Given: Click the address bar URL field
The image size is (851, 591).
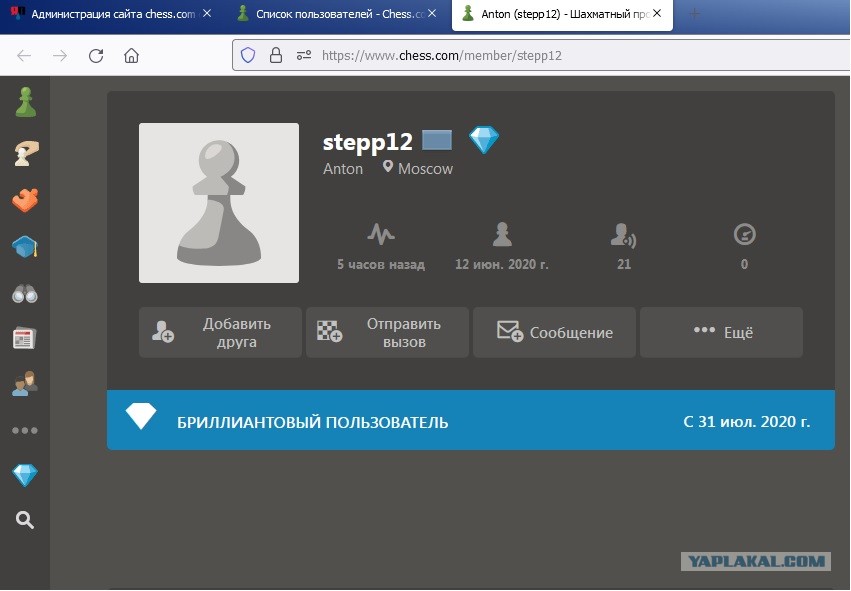Looking at the screenshot, I should pos(542,55).
